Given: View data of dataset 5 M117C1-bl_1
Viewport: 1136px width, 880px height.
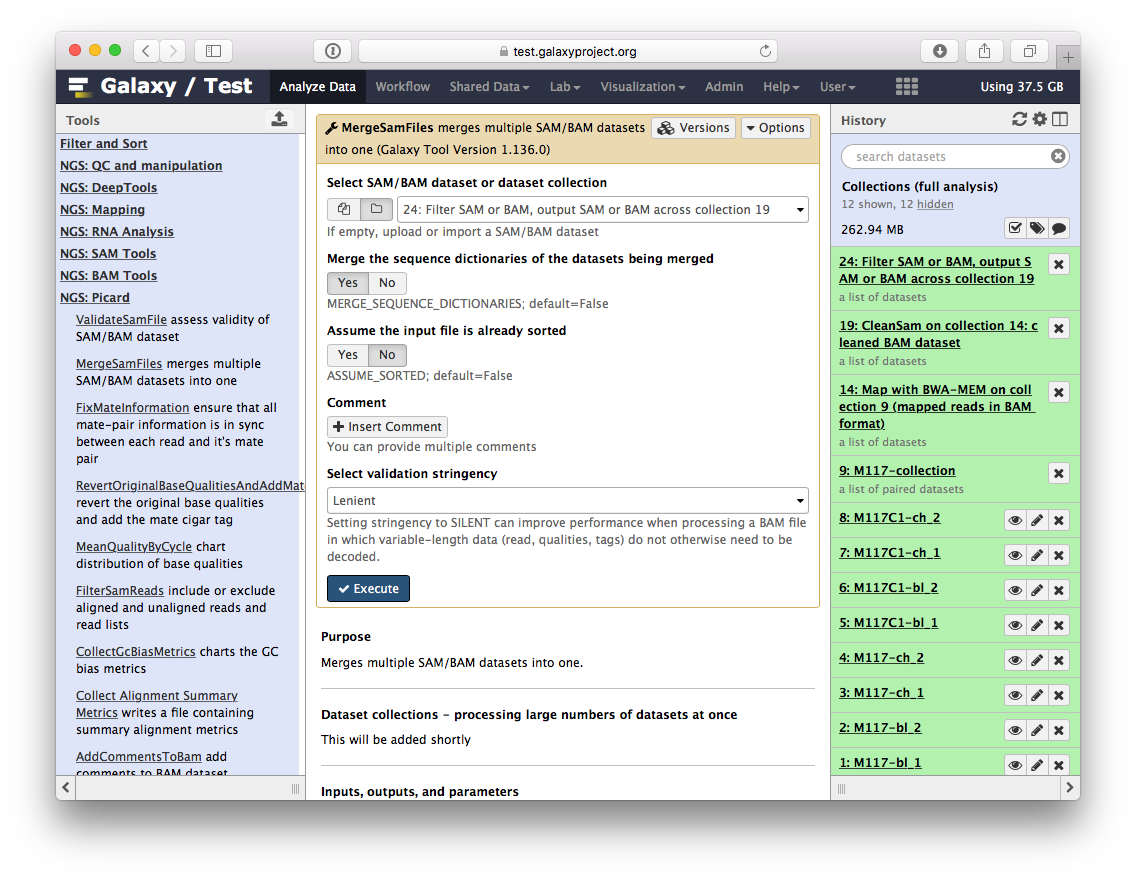Looking at the screenshot, I should tap(1015, 625).
